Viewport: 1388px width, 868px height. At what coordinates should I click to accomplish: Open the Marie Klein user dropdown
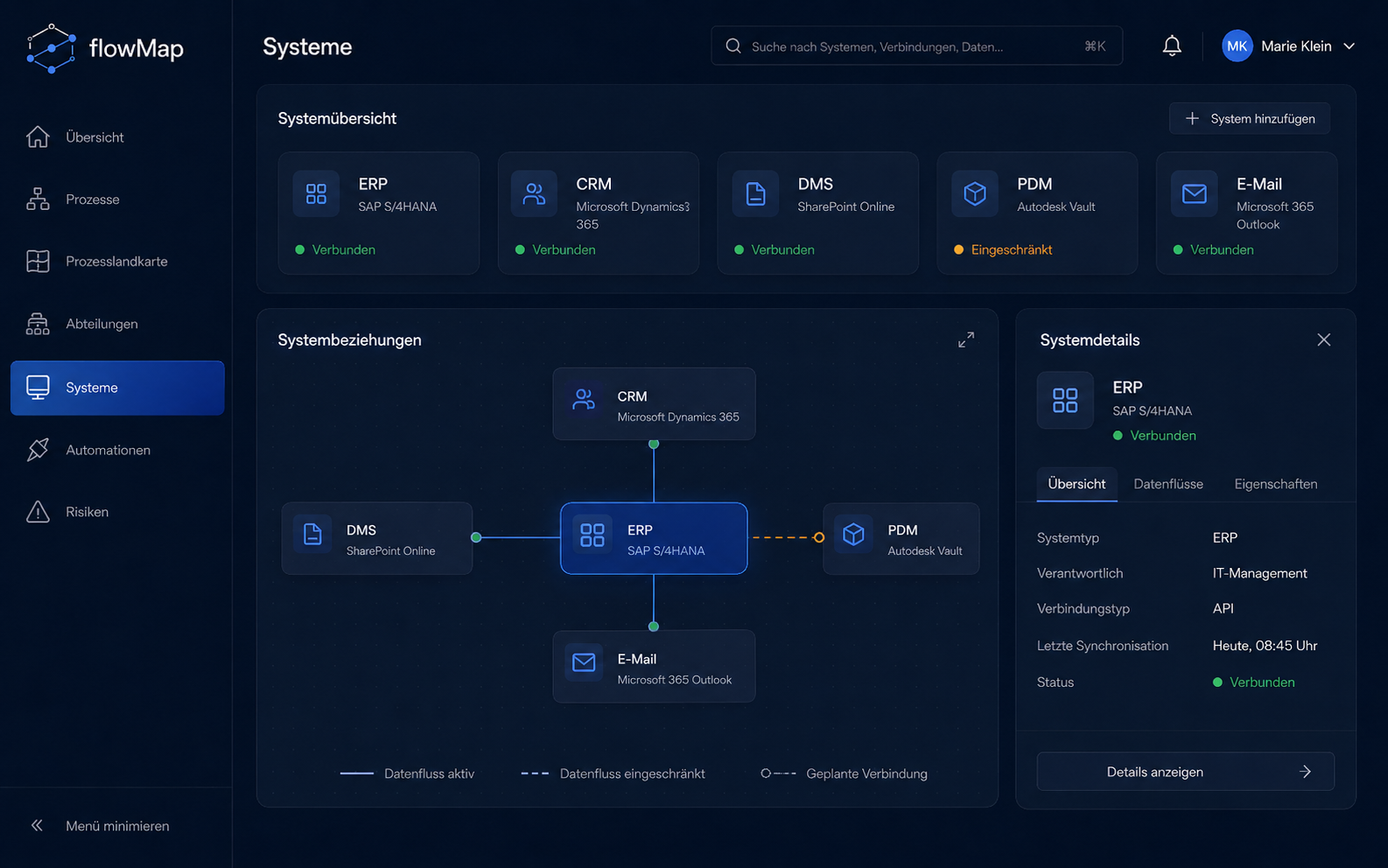1288,46
